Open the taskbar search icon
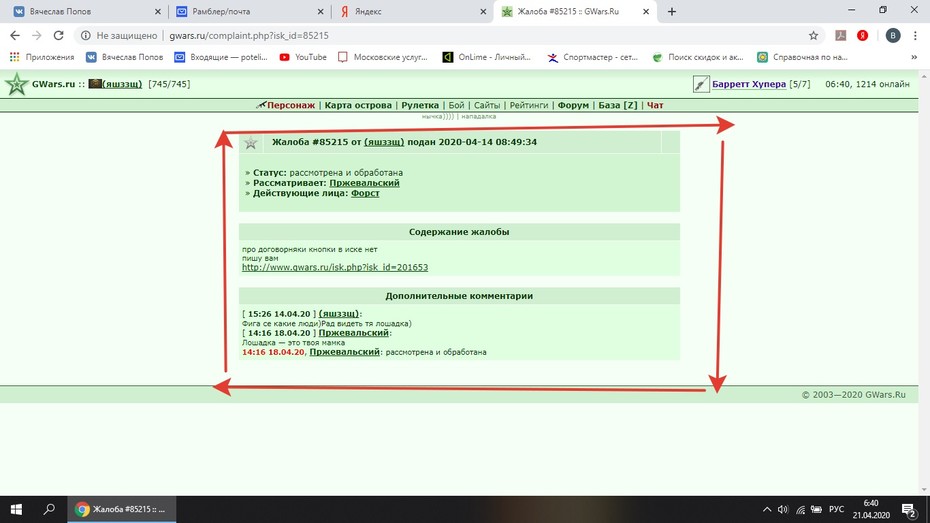 tap(49, 509)
